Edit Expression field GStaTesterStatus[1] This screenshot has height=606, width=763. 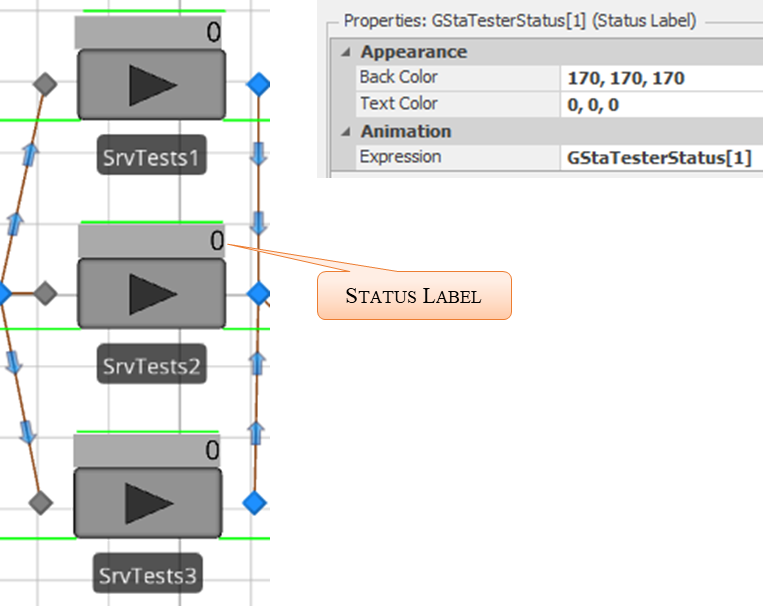[x=662, y=157]
